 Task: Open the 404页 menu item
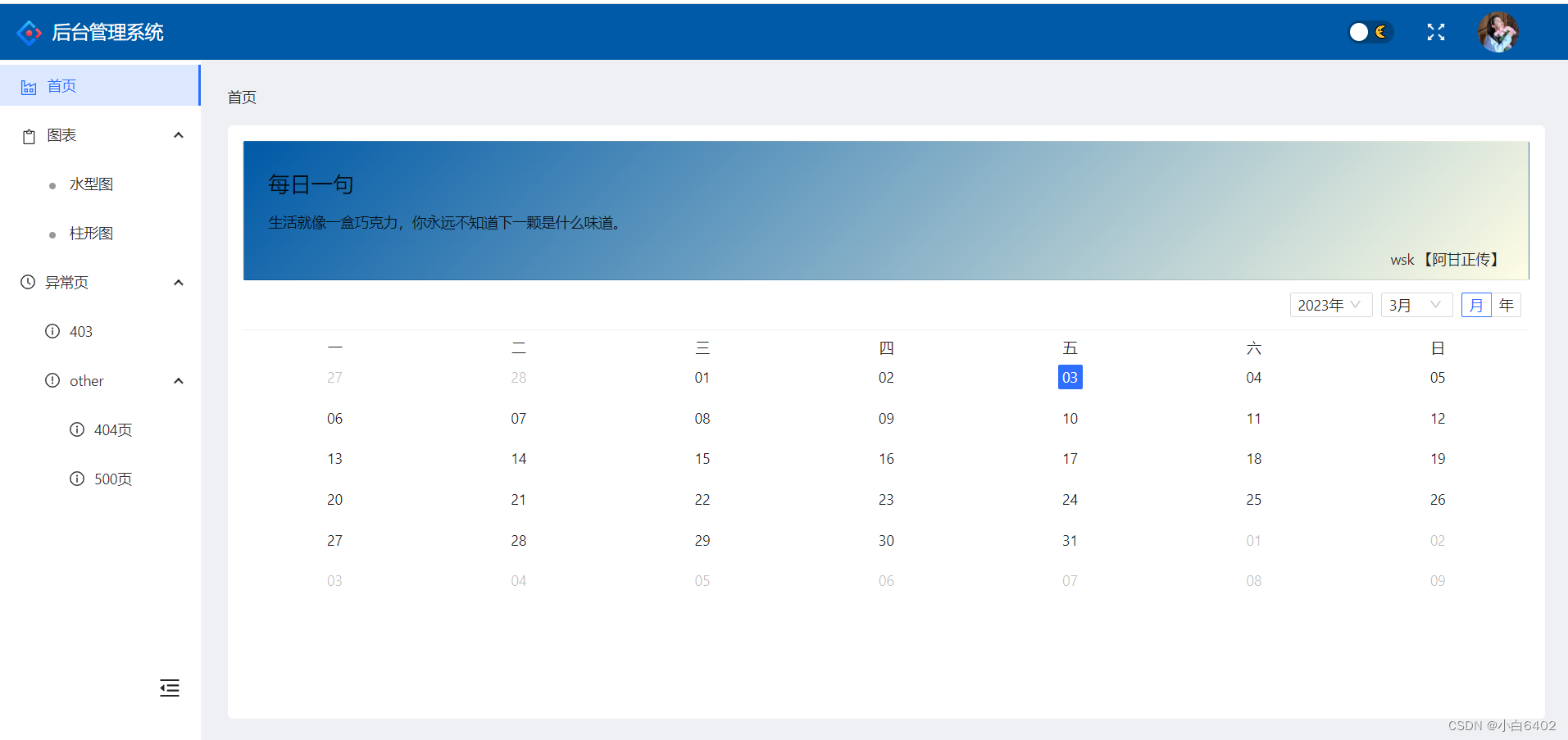[113, 430]
